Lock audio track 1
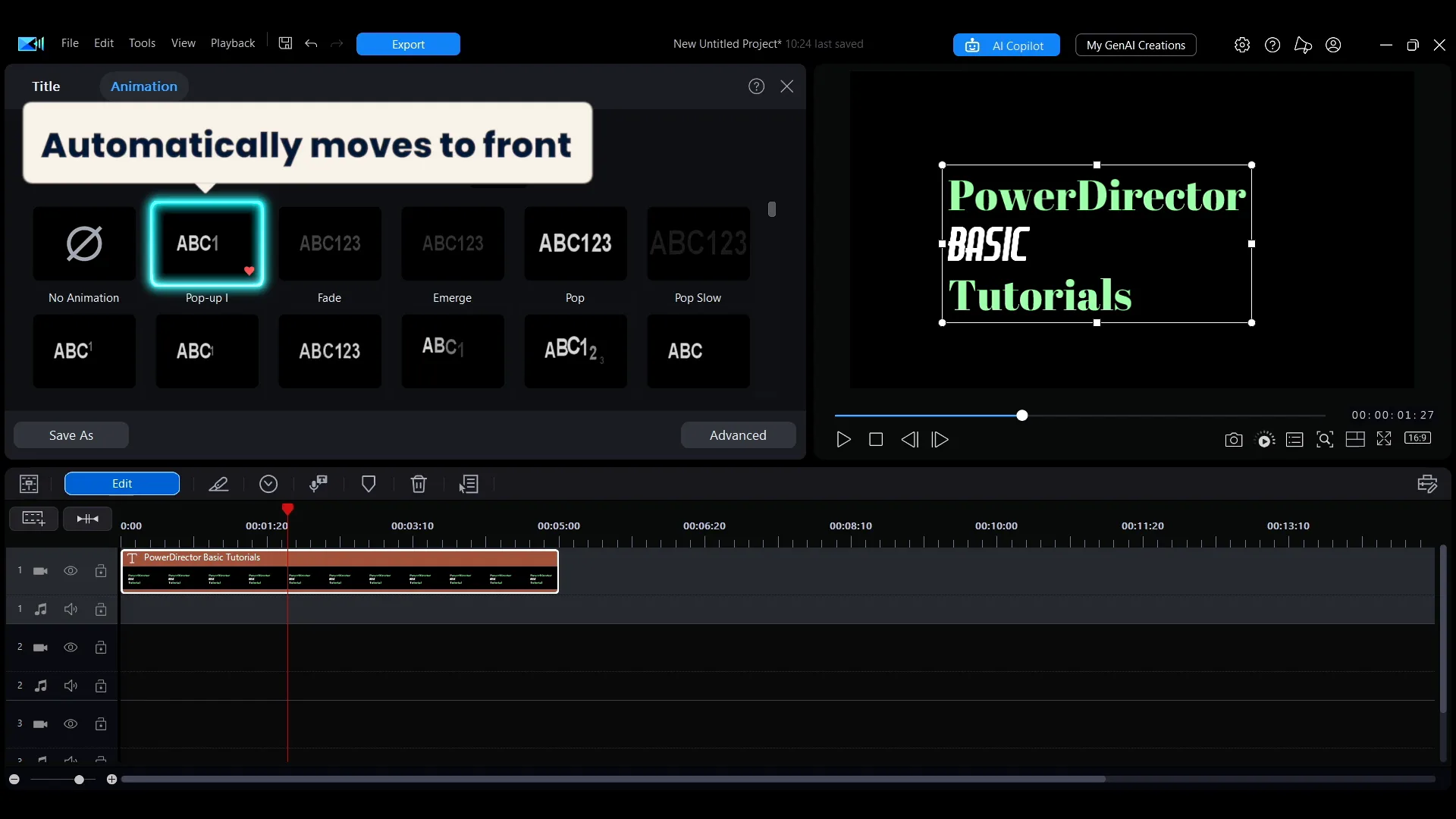 (x=101, y=609)
